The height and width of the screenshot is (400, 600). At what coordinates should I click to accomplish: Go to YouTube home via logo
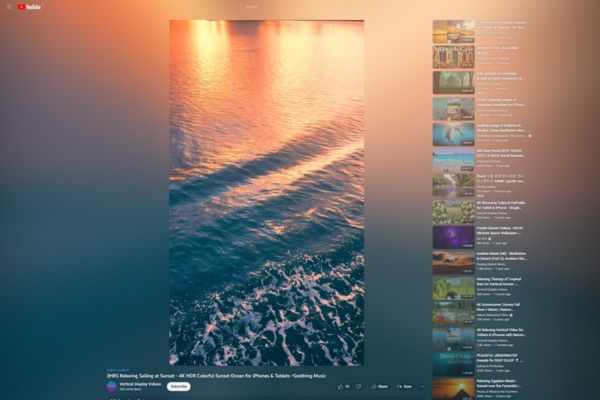[29, 7]
